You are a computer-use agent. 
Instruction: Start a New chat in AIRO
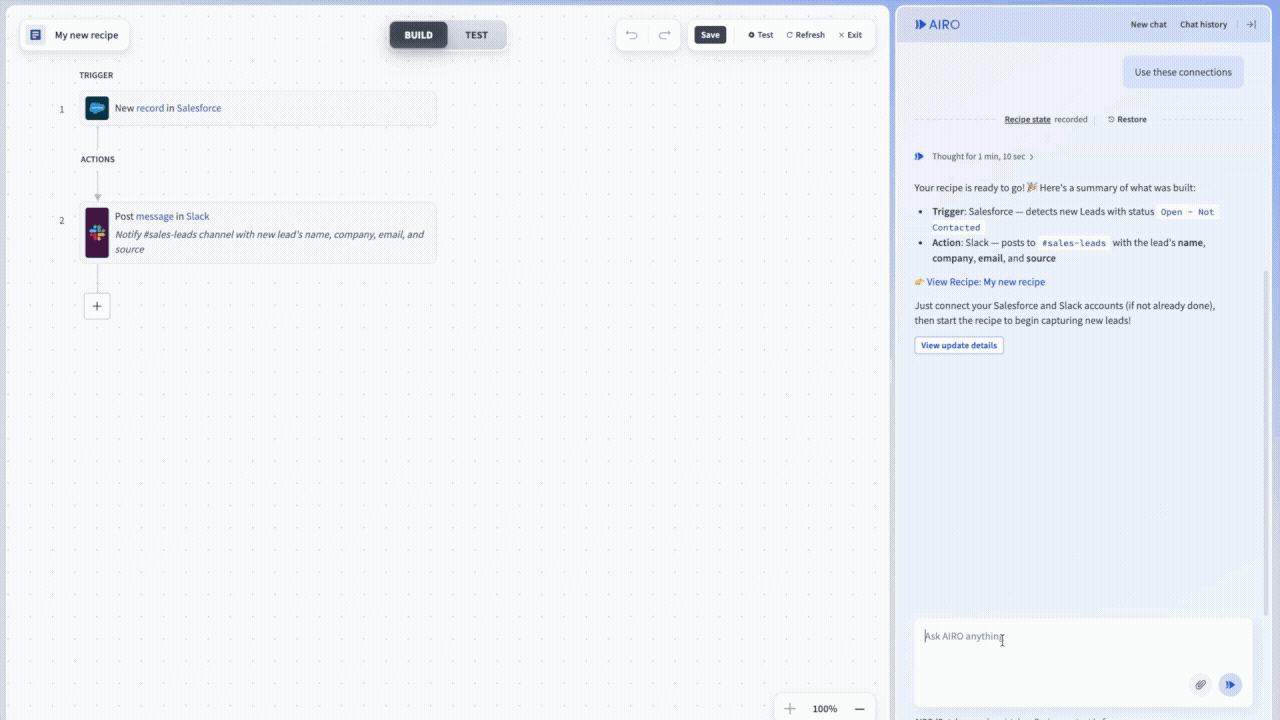pos(1148,24)
